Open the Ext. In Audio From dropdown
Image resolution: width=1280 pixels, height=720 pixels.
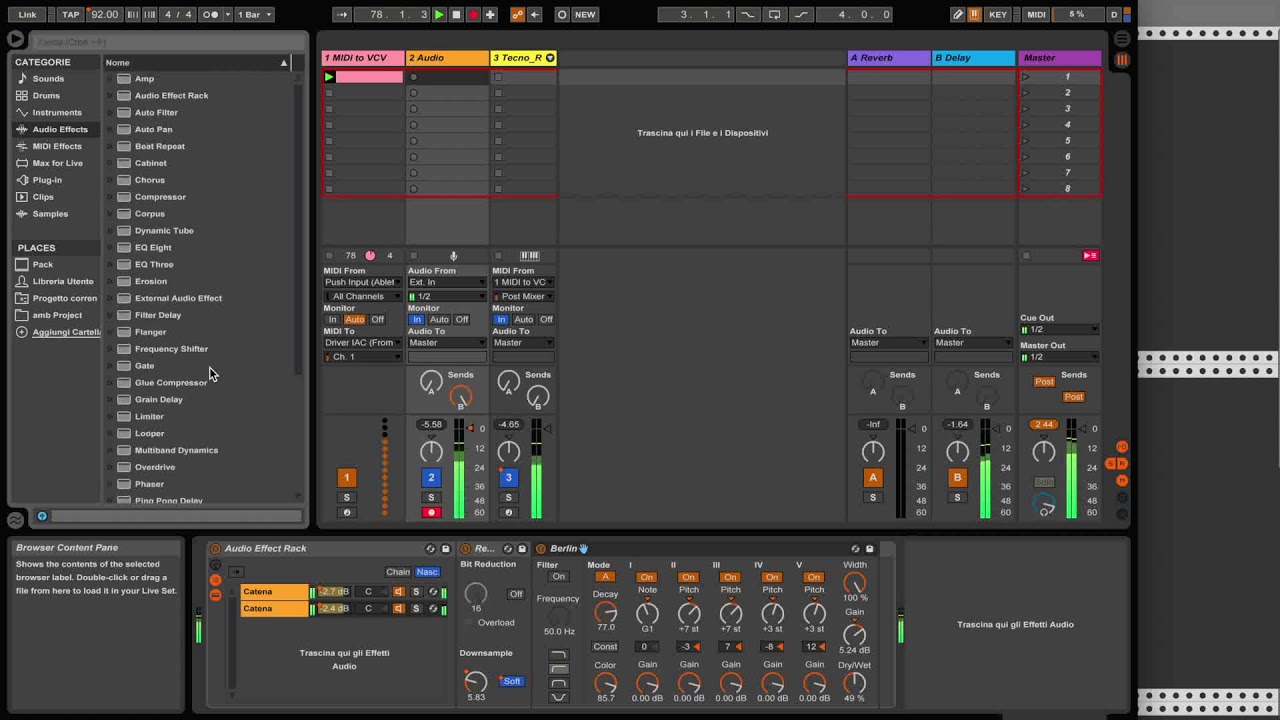point(447,282)
